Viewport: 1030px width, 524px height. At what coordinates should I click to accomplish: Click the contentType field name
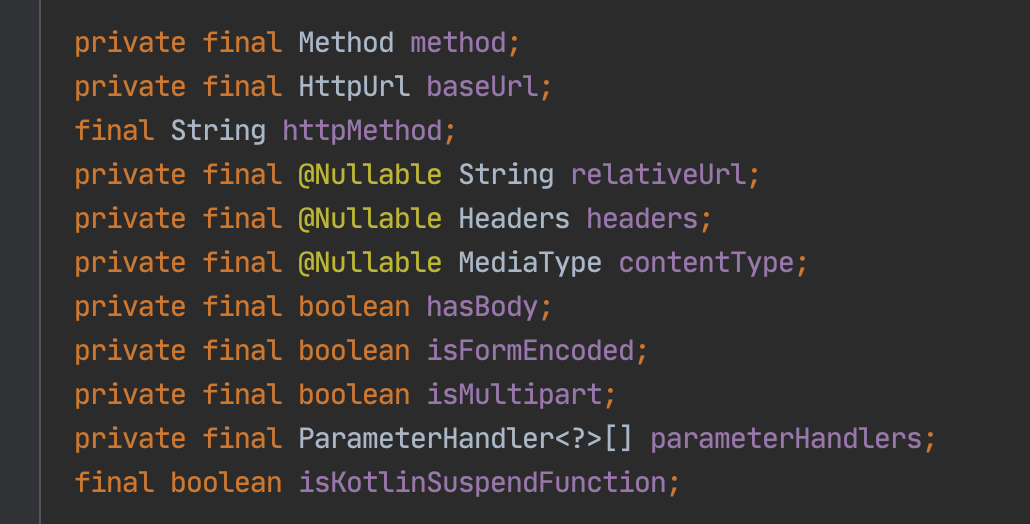coord(706,263)
